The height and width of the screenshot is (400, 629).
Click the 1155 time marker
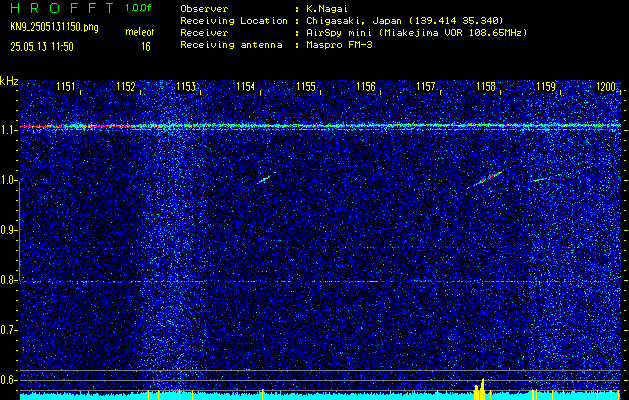tap(306, 86)
